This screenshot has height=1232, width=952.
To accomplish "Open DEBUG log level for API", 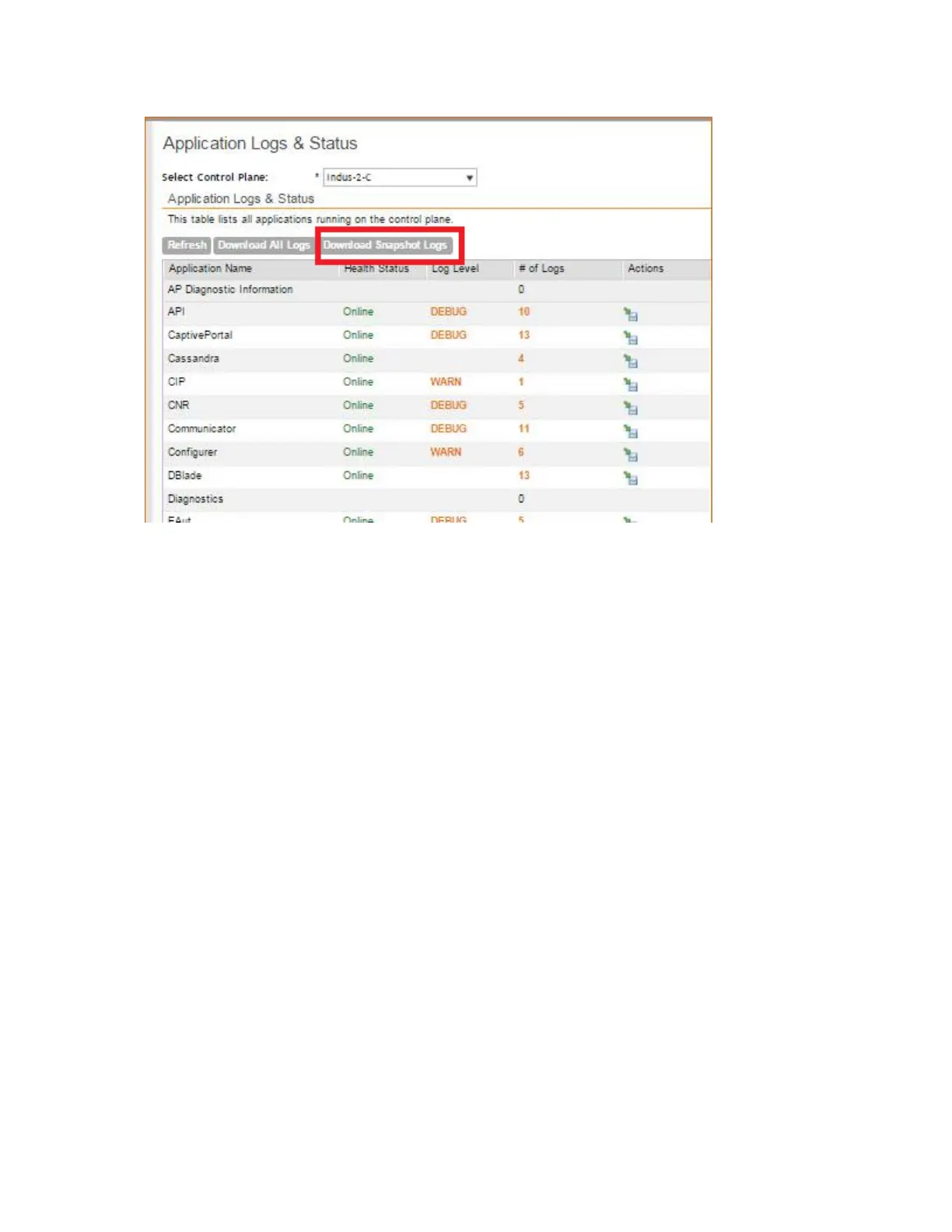I will coord(448,312).
